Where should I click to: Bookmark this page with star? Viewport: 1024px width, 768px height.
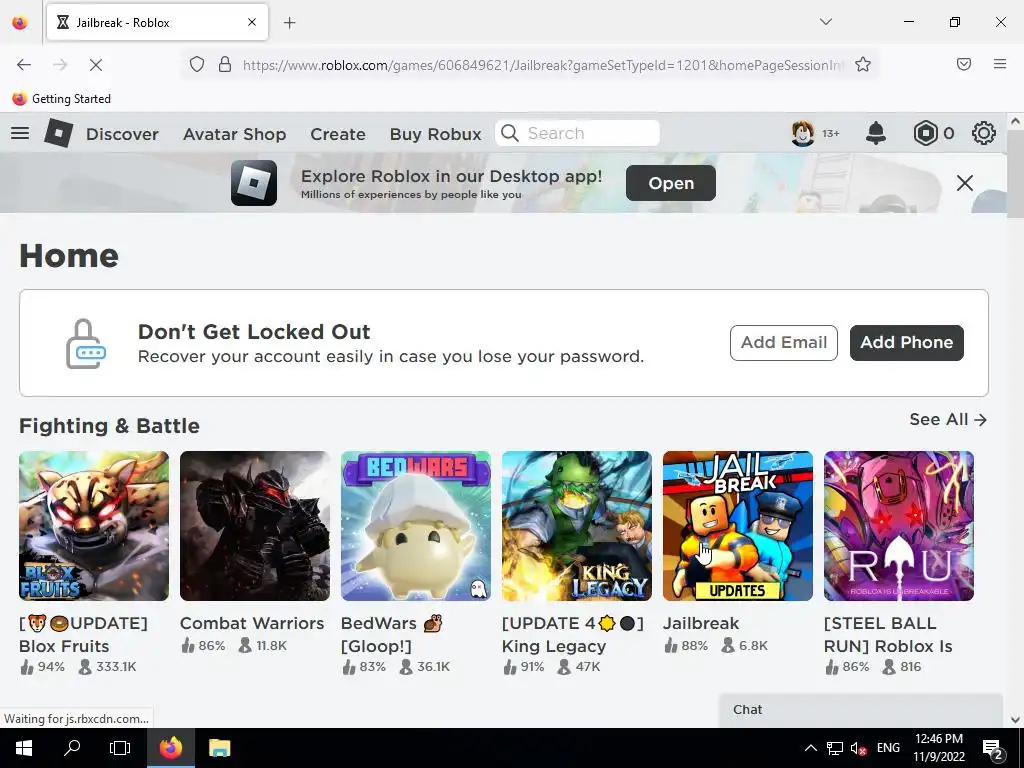coord(863,64)
